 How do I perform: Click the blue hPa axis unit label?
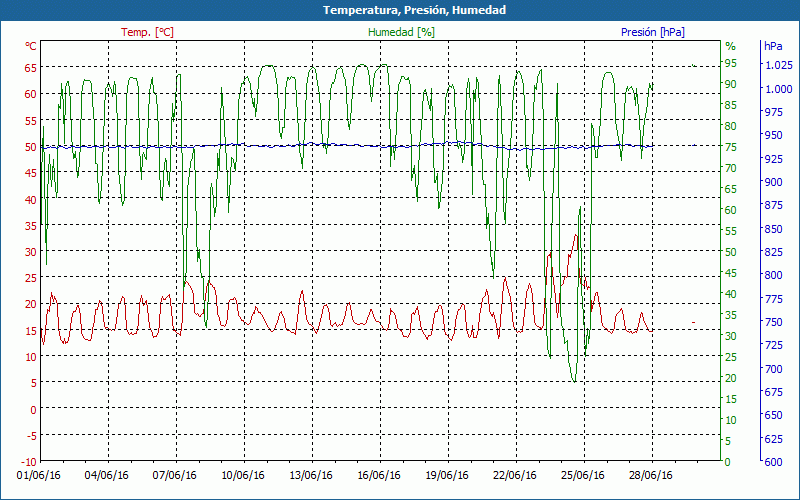[773, 46]
